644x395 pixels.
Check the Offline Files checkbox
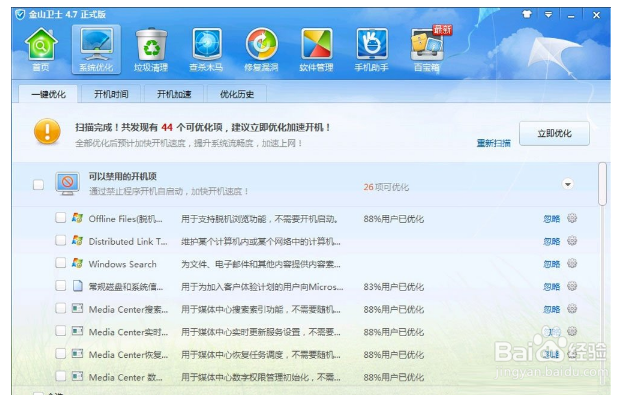[60, 218]
